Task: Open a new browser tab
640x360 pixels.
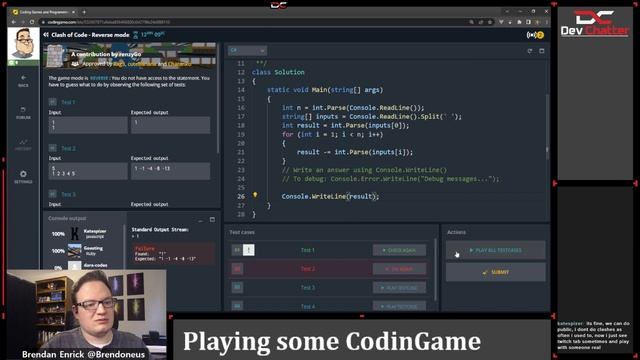Action: click(84, 12)
